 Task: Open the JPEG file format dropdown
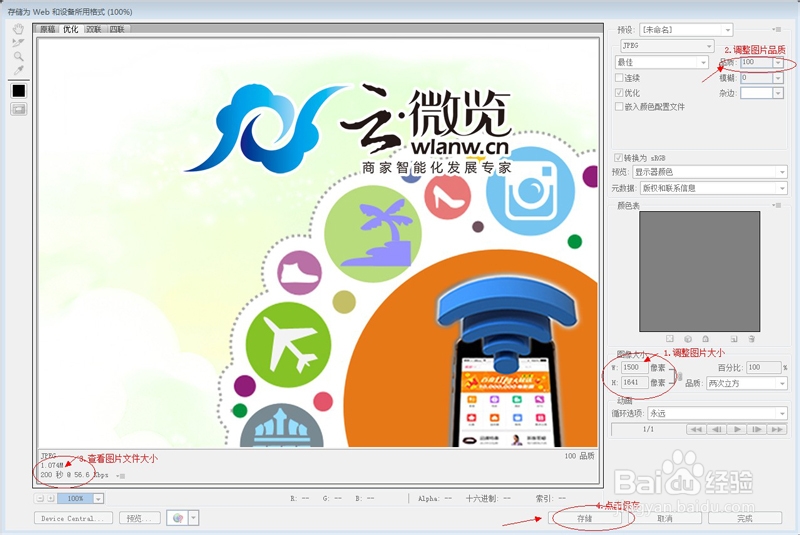[x=667, y=46]
